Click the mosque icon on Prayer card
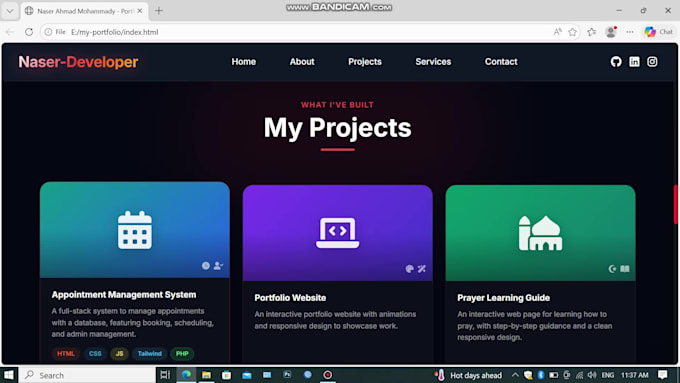The height and width of the screenshot is (383, 680). [x=540, y=233]
